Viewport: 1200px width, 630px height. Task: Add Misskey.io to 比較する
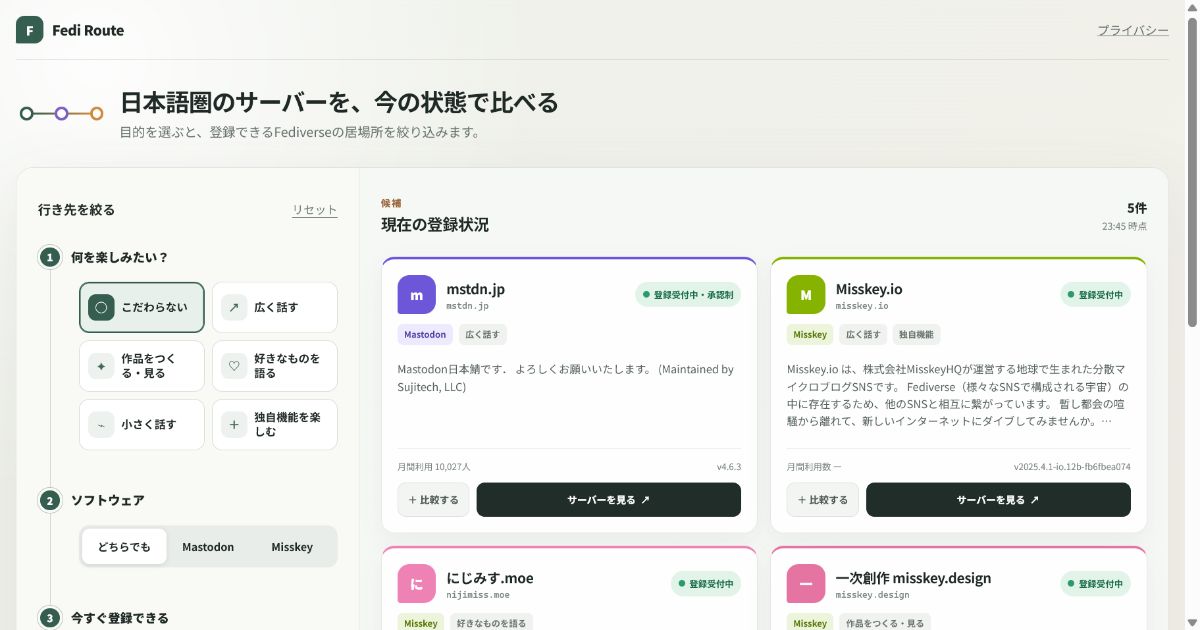point(822,500)
